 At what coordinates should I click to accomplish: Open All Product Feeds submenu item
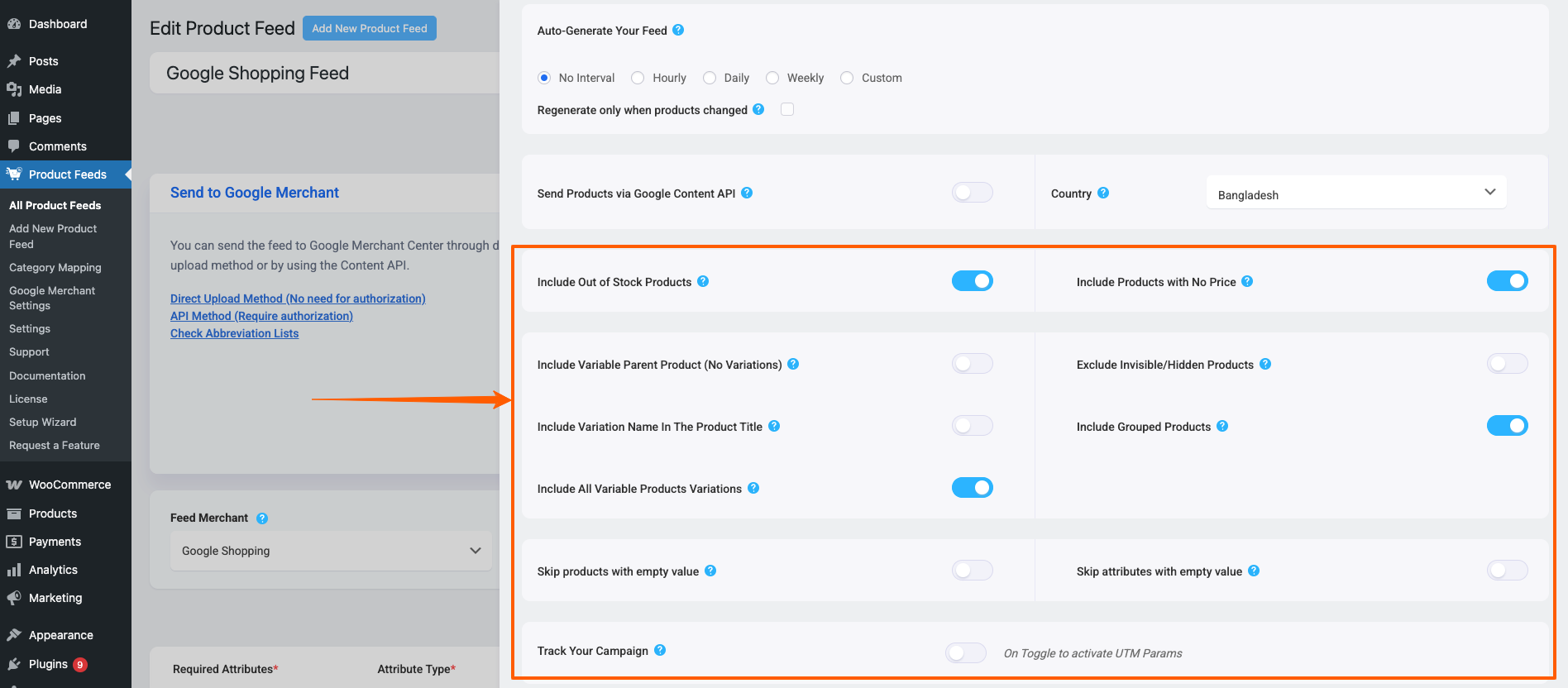tap(55, 205)
